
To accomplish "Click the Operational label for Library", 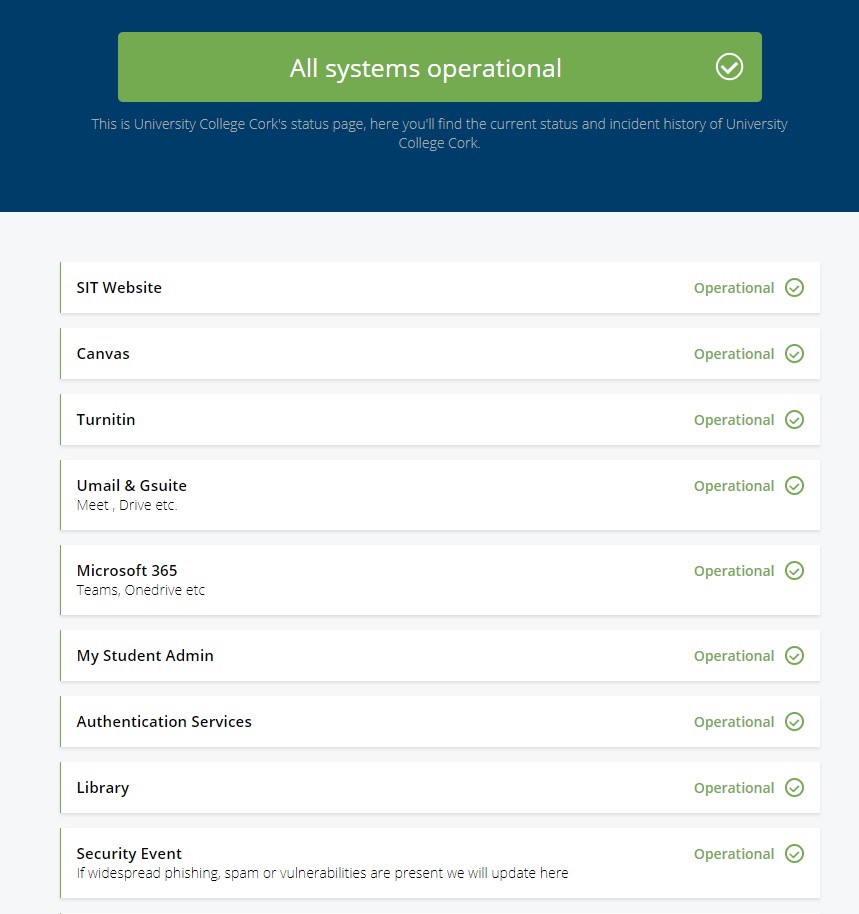I will point(733,788).
